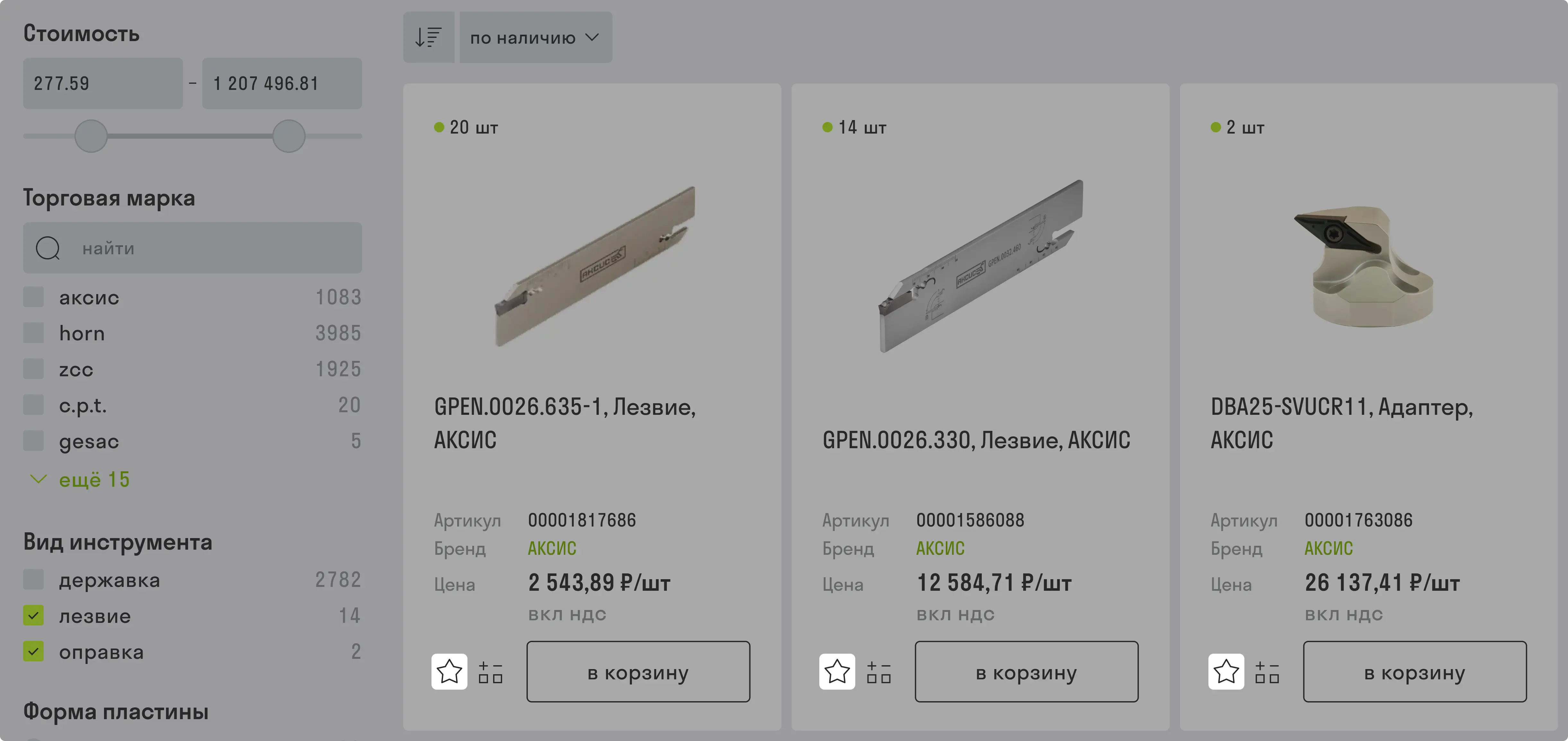Favorite the GPEN.0026.330 blade
This screenshot has width=1568, height=741.
coord(837,672)
